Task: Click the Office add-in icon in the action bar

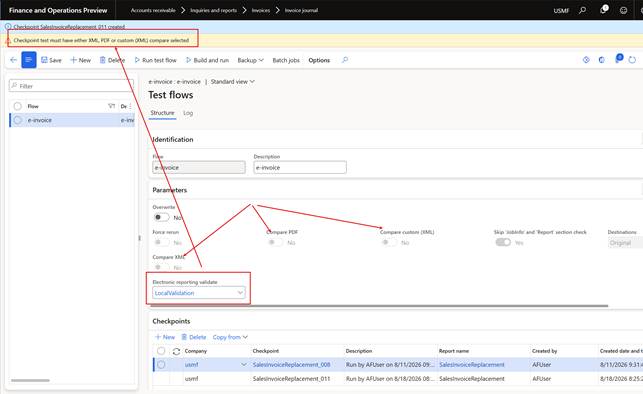Action: [602, 60]
